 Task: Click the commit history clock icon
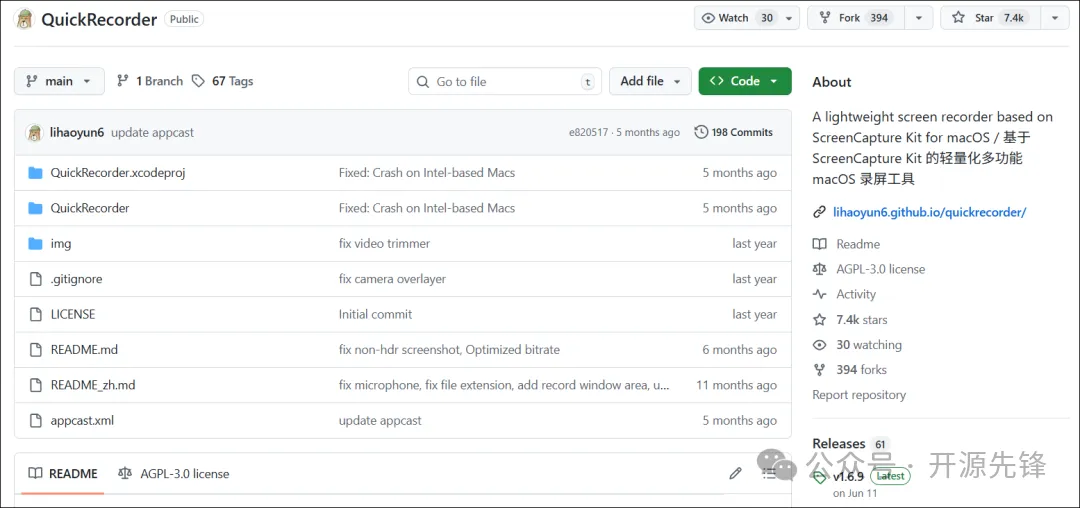click(701, 132)
